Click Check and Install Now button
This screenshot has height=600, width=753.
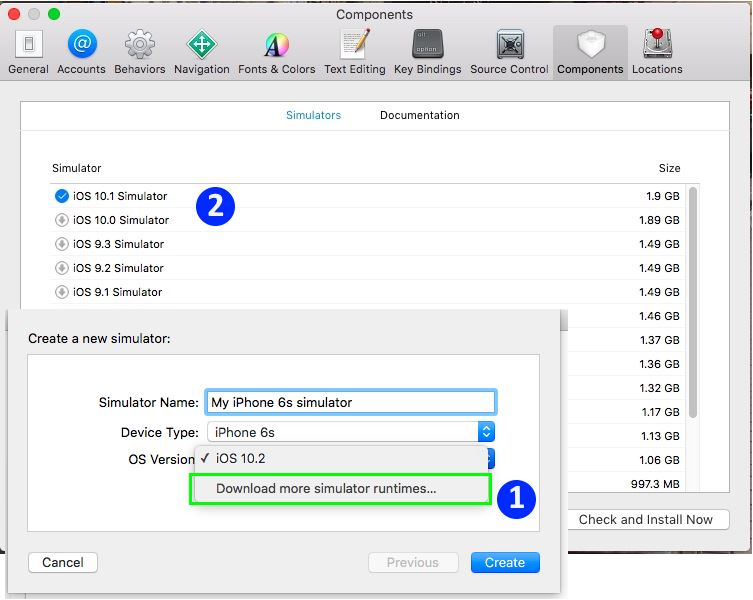(646, 520)
